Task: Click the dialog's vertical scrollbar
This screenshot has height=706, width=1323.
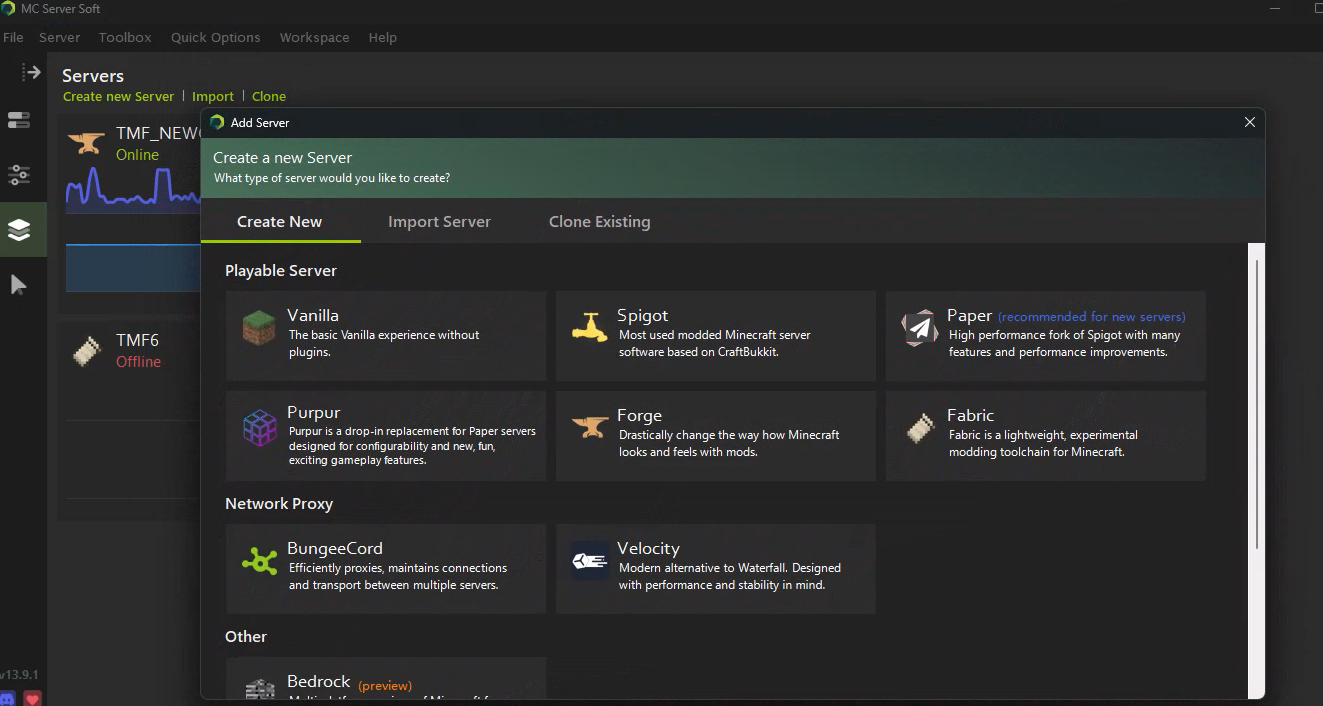Action: 1257,402
